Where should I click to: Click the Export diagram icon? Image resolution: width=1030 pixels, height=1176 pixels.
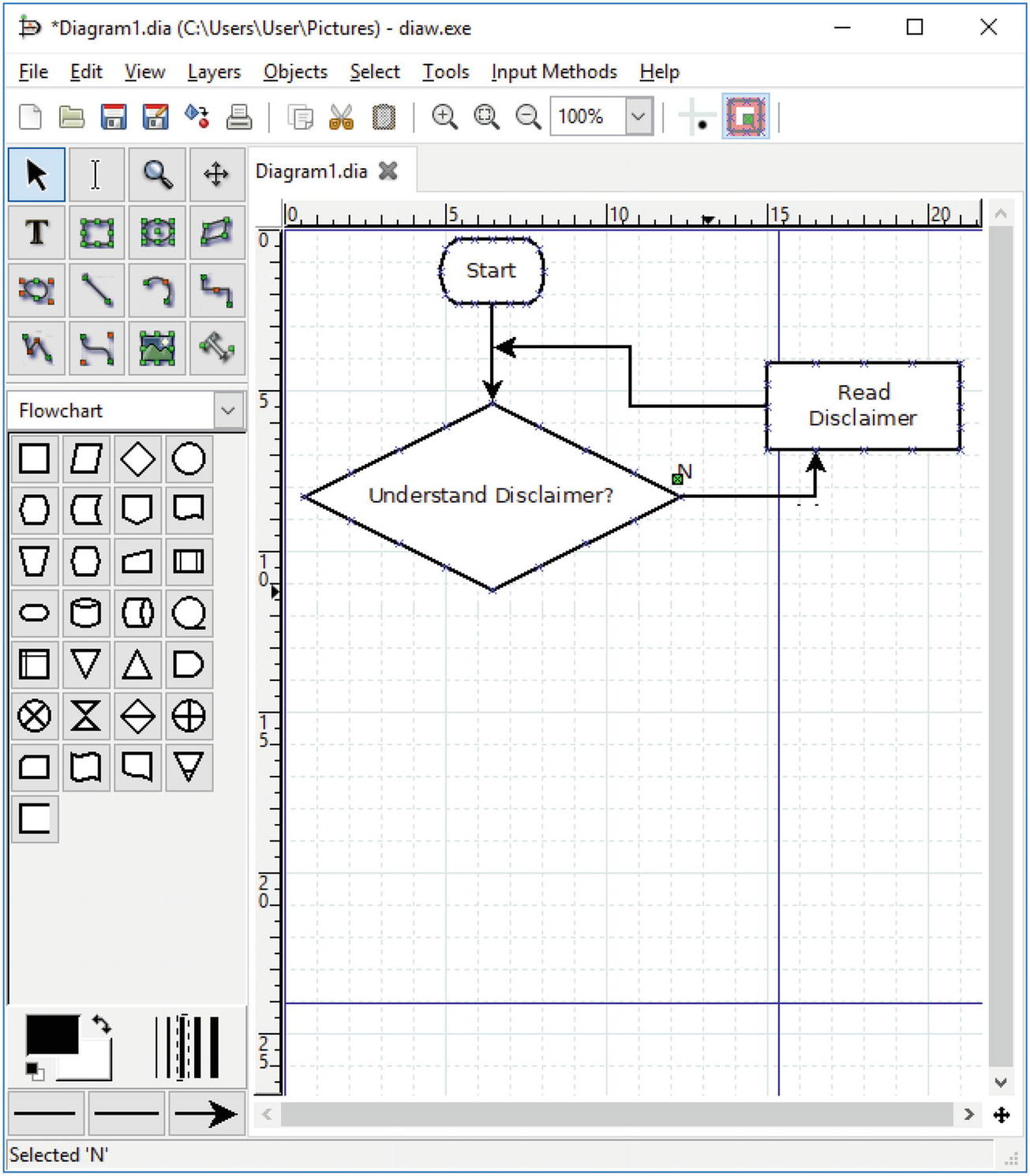click(x=197, y=117)
